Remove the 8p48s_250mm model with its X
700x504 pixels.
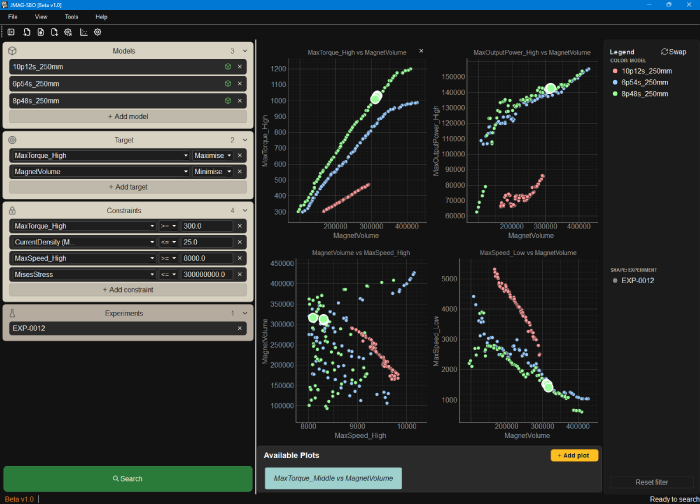click(x=240, y=101)
